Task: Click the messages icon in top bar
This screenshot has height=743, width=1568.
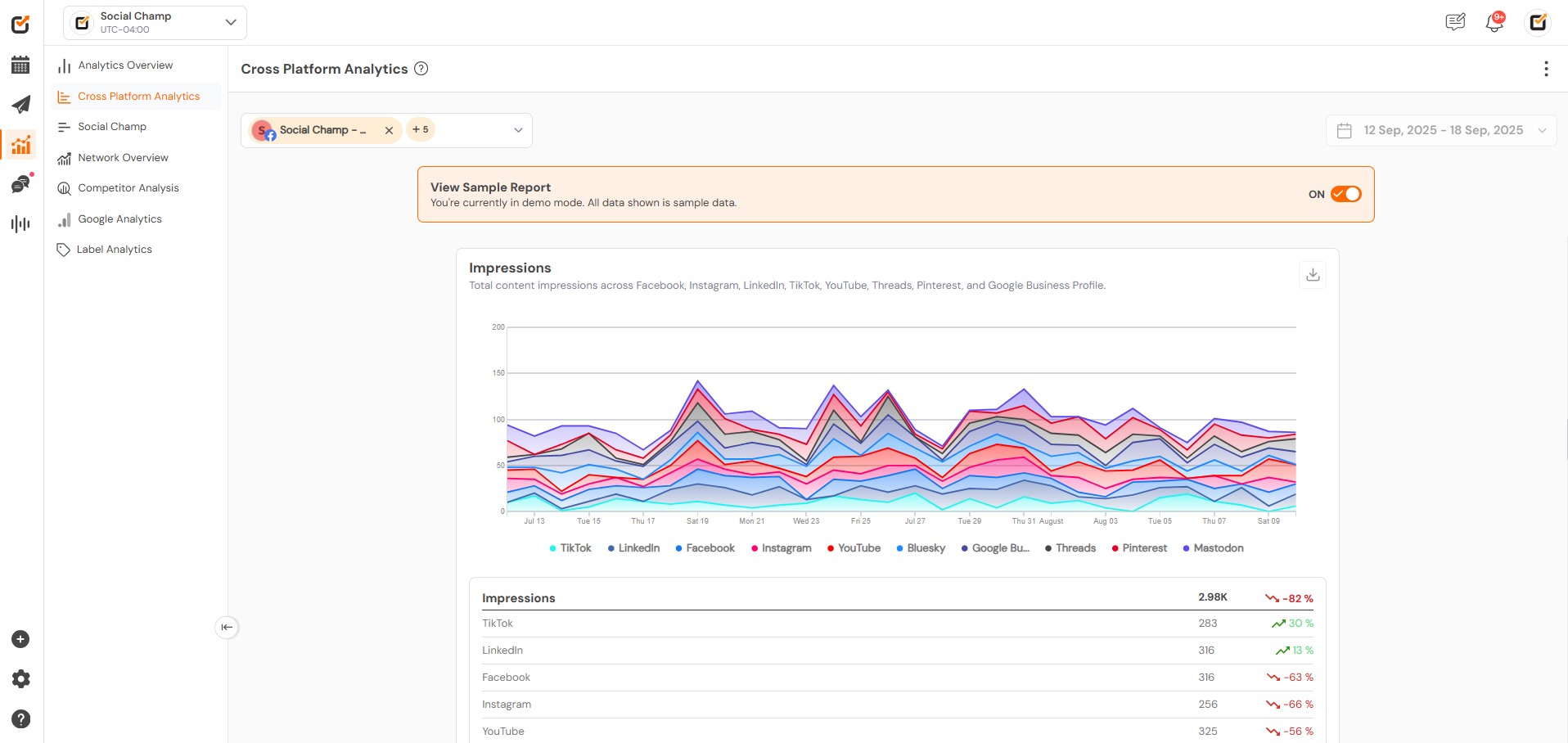Action: click(1455, 22)
